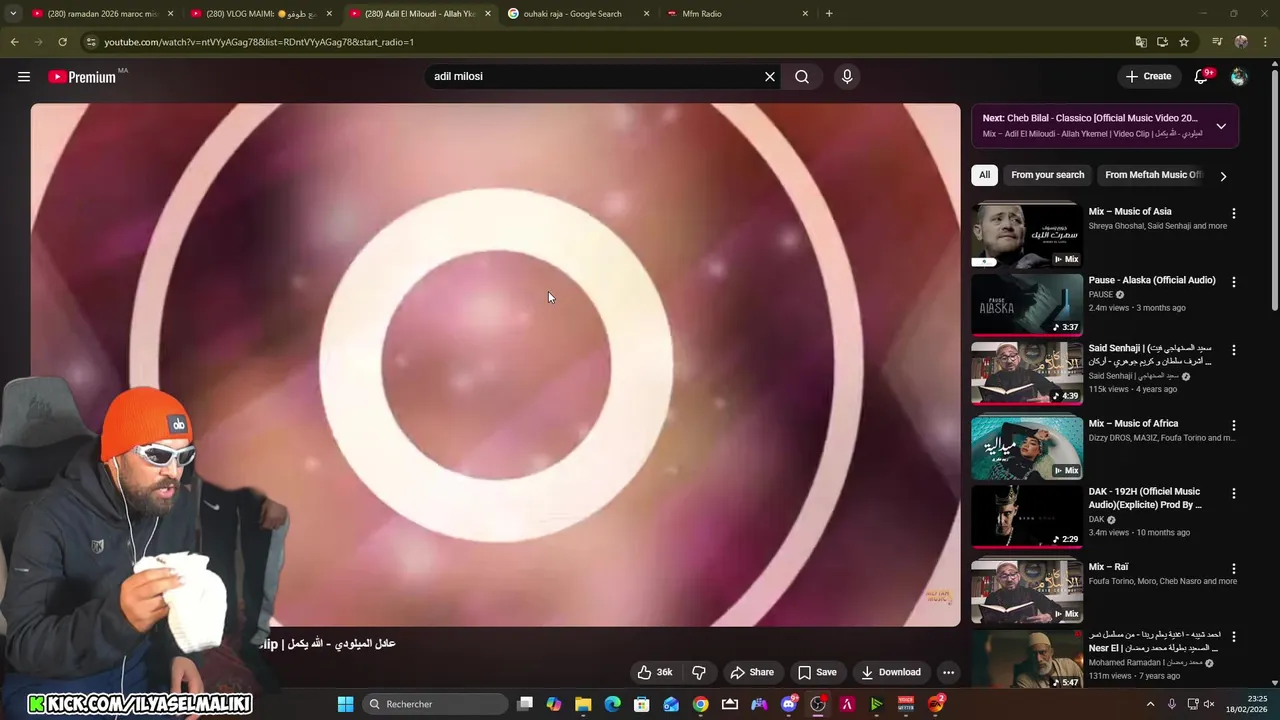Select the All filter chip
Image resolution: width=1280 pixels, height=720 pixels.
pyautogui.click(x=984, y=175)
